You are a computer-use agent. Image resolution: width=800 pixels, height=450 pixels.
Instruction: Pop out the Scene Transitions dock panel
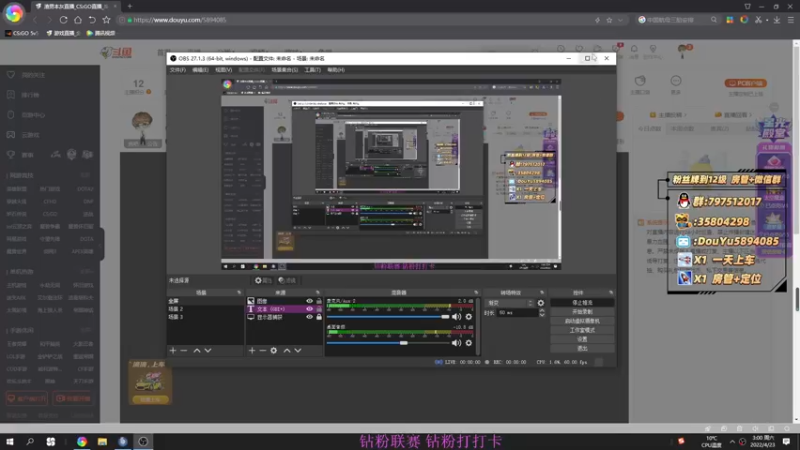pos(542,293)
